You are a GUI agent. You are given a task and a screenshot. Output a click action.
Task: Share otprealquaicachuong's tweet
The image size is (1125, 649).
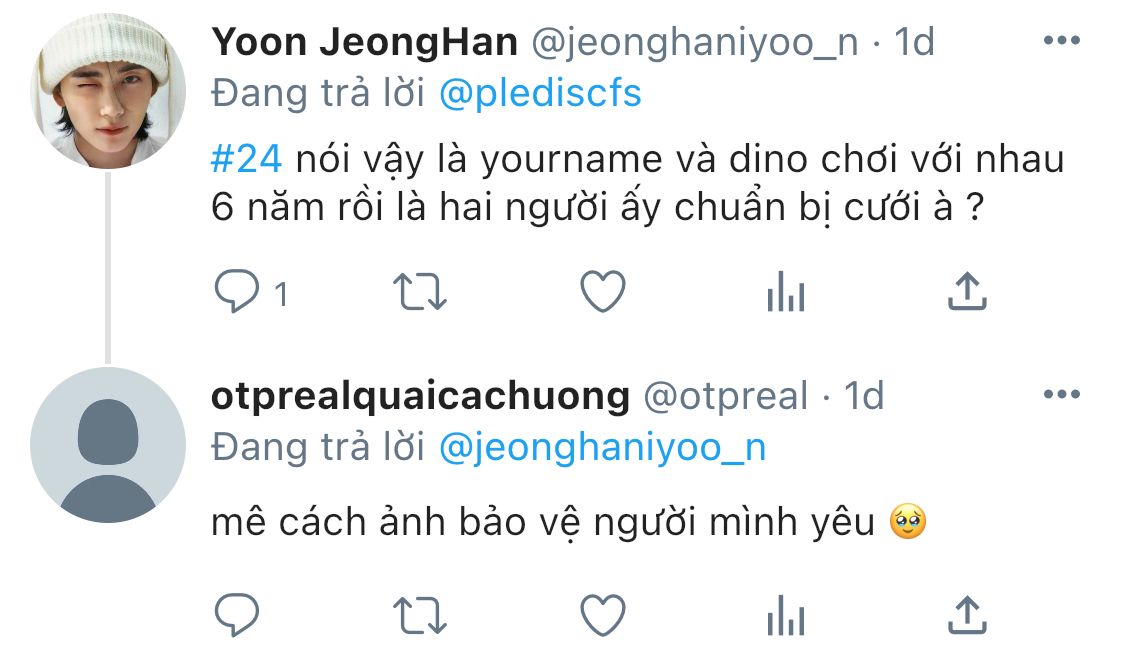coord(967,615)
